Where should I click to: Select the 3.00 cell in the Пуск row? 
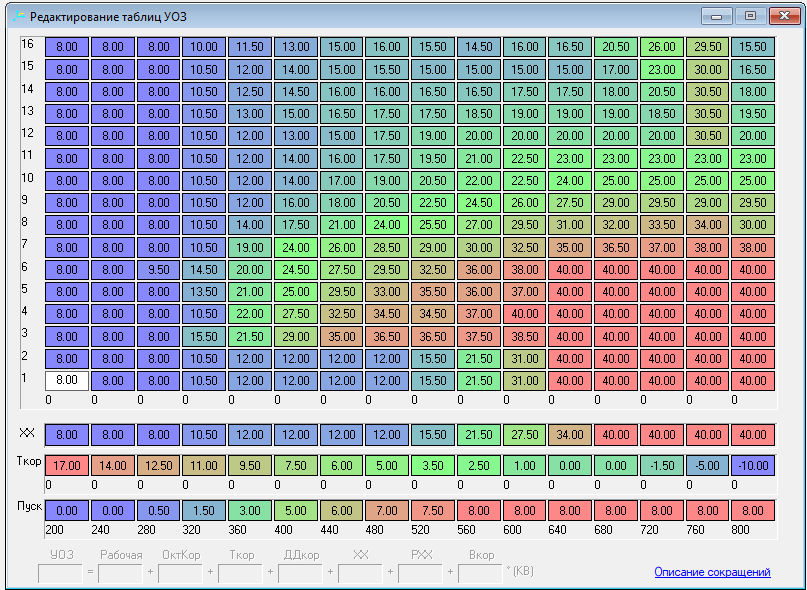coord(250,509)
